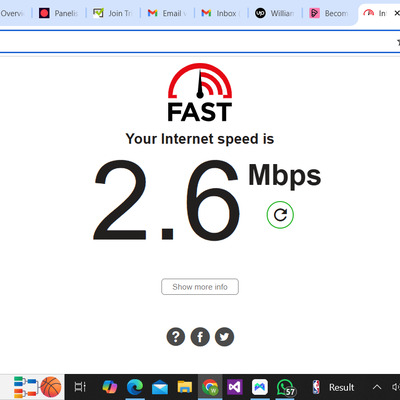Share results via the Facebook icon
This screenshot has height=400, width=400.
200,337
